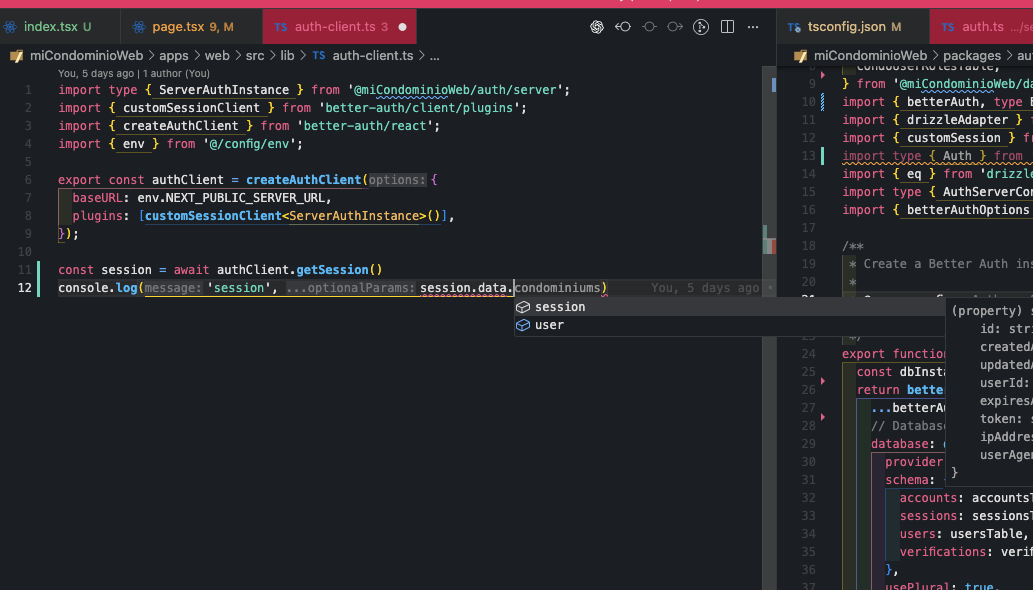Open the editor More Actions ellipsis
The width and height of the screenshot is (1033, 590).
[753, 27]
